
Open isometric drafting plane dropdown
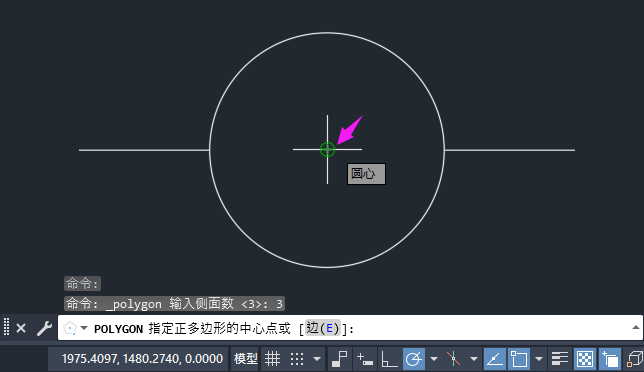coord(474,359)
